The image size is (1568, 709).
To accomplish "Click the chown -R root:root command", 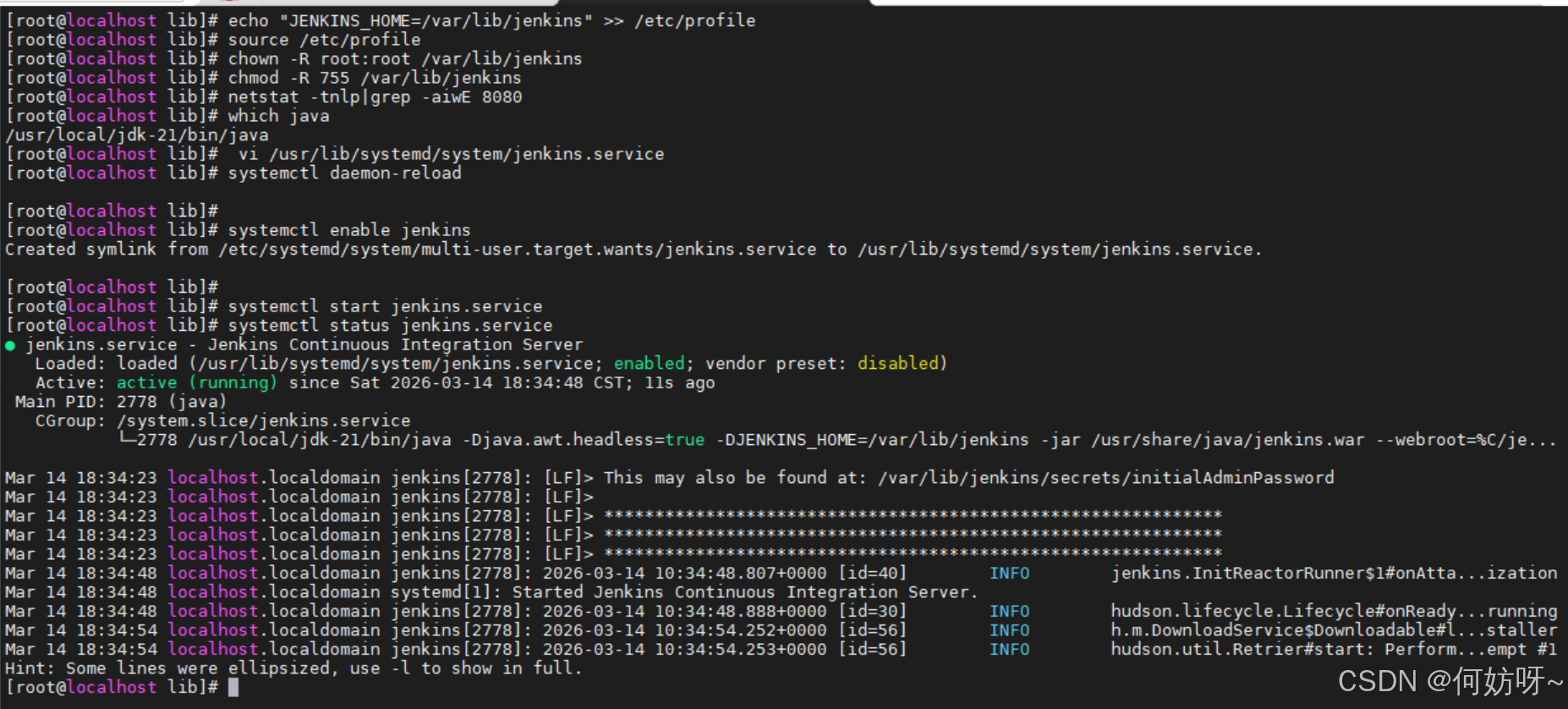I will pos(405,59).
